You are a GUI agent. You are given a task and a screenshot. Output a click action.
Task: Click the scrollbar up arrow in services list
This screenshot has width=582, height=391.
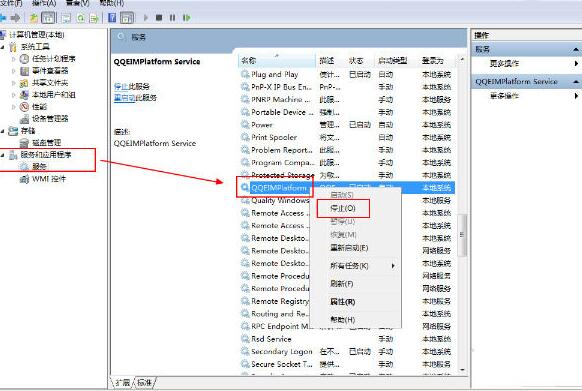[462, 59]
